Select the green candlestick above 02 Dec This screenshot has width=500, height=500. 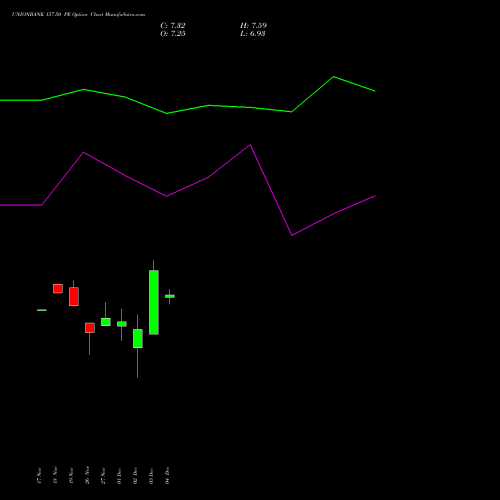click(x=138, y=338)
